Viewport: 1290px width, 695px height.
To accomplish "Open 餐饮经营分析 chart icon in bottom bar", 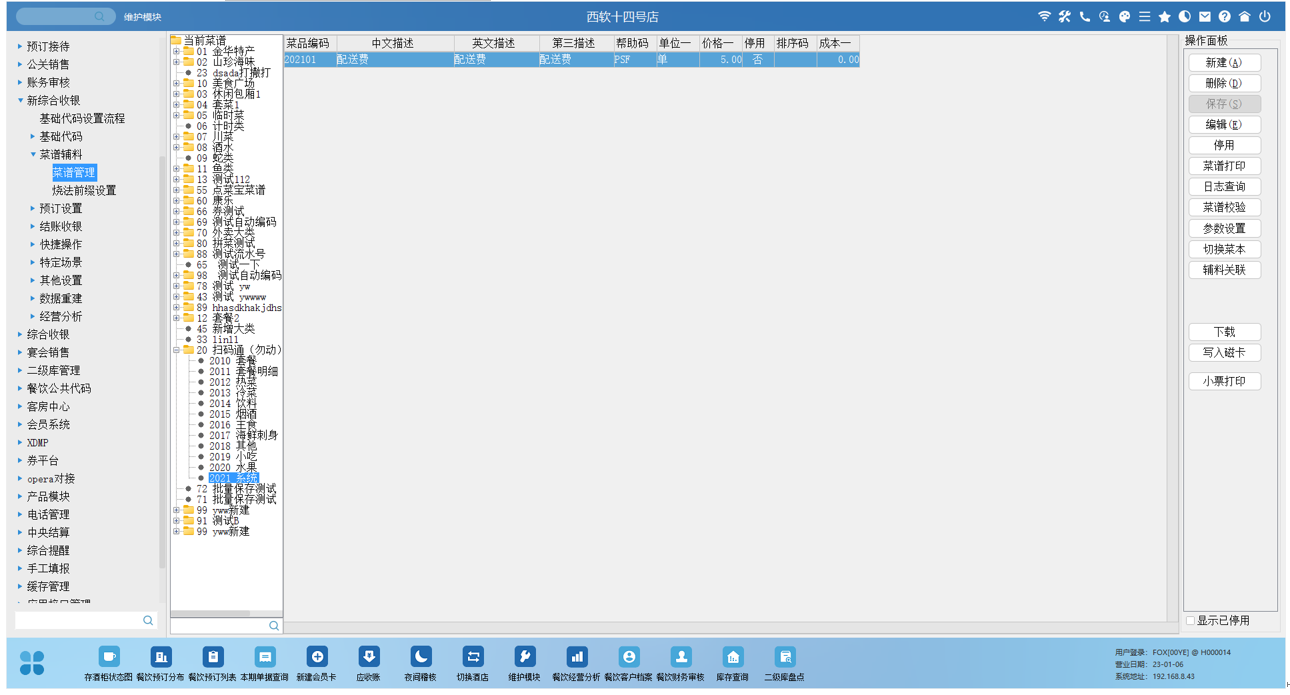I will click(576, 658).
